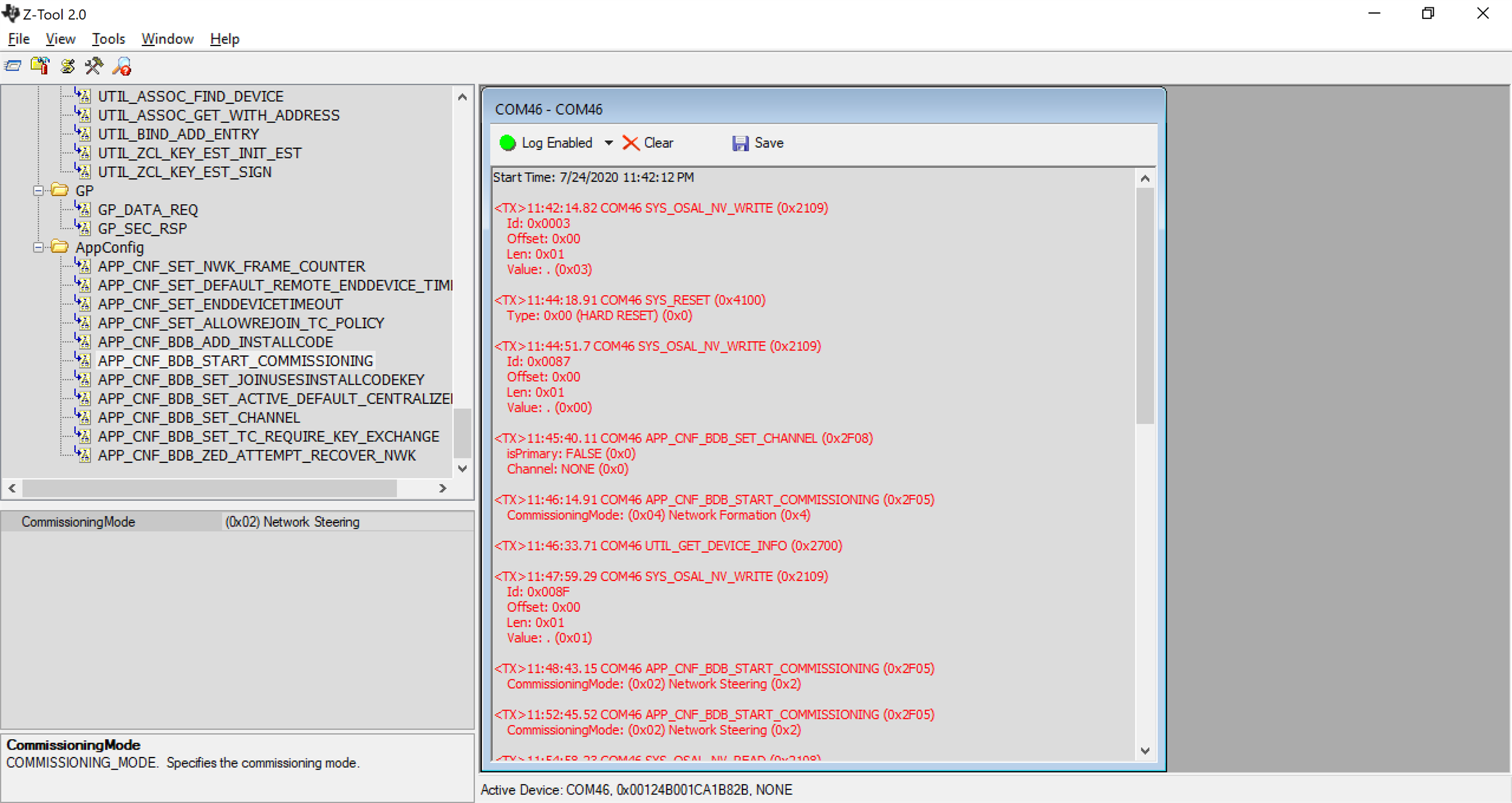
Task: Click the command tree scroll-up arrow
Action: click(463, 97)
